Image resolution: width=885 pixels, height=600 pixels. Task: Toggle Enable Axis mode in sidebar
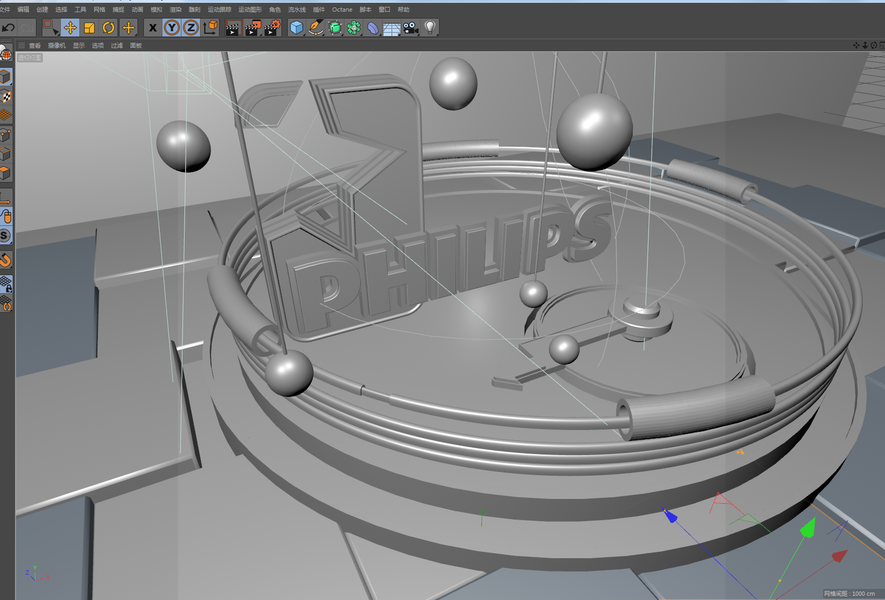click(x=6, y=198)
